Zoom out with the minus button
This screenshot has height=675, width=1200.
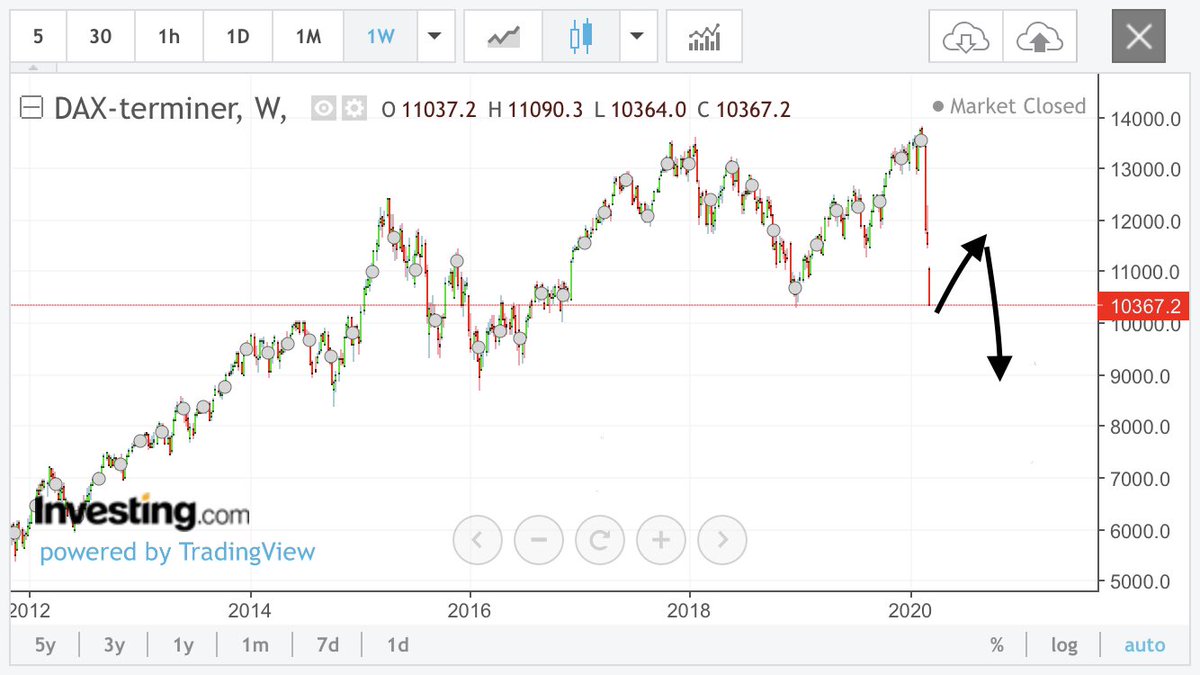(x=539, y=541)
